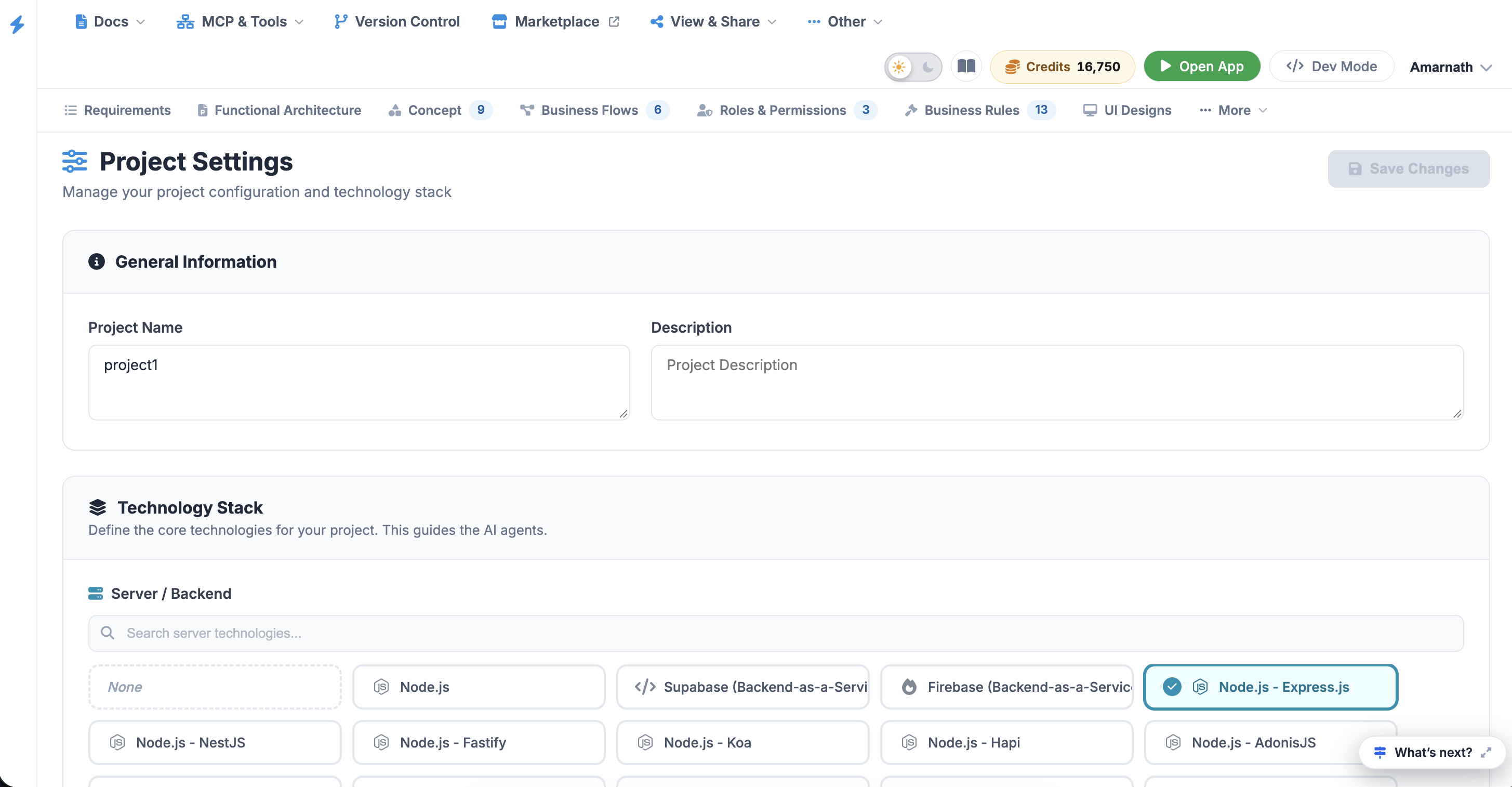Go to the UI Designs tab
The image size is (1512, 787).
tap(1127, 110)
